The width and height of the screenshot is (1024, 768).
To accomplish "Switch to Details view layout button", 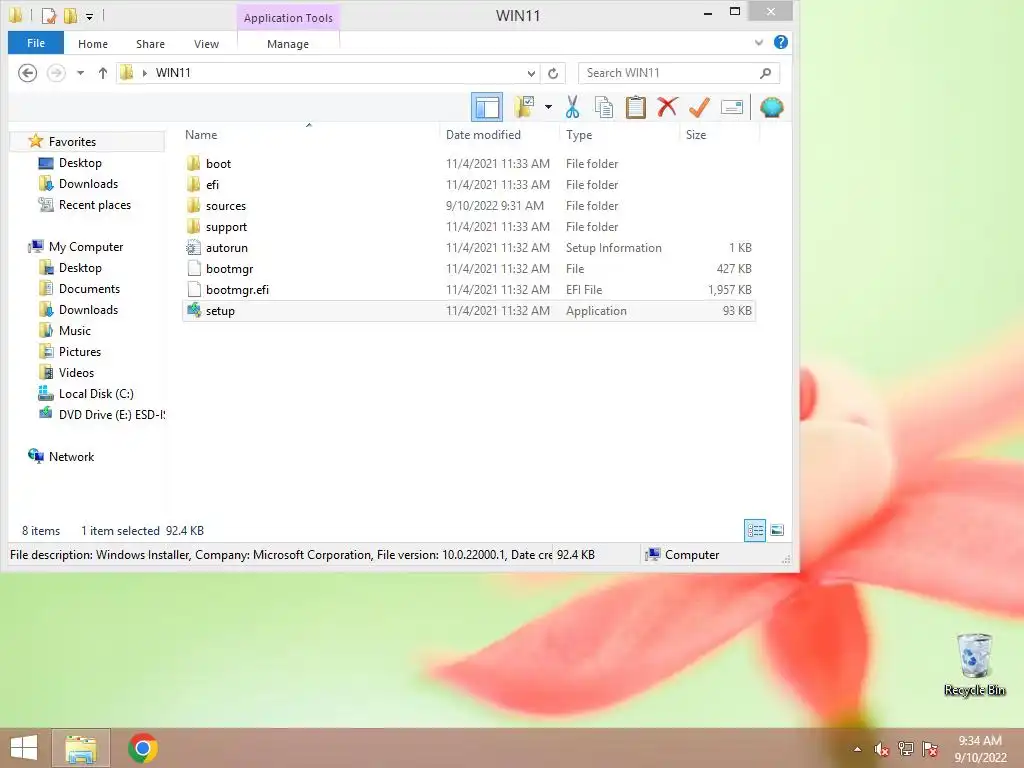I will click(755, 530).
